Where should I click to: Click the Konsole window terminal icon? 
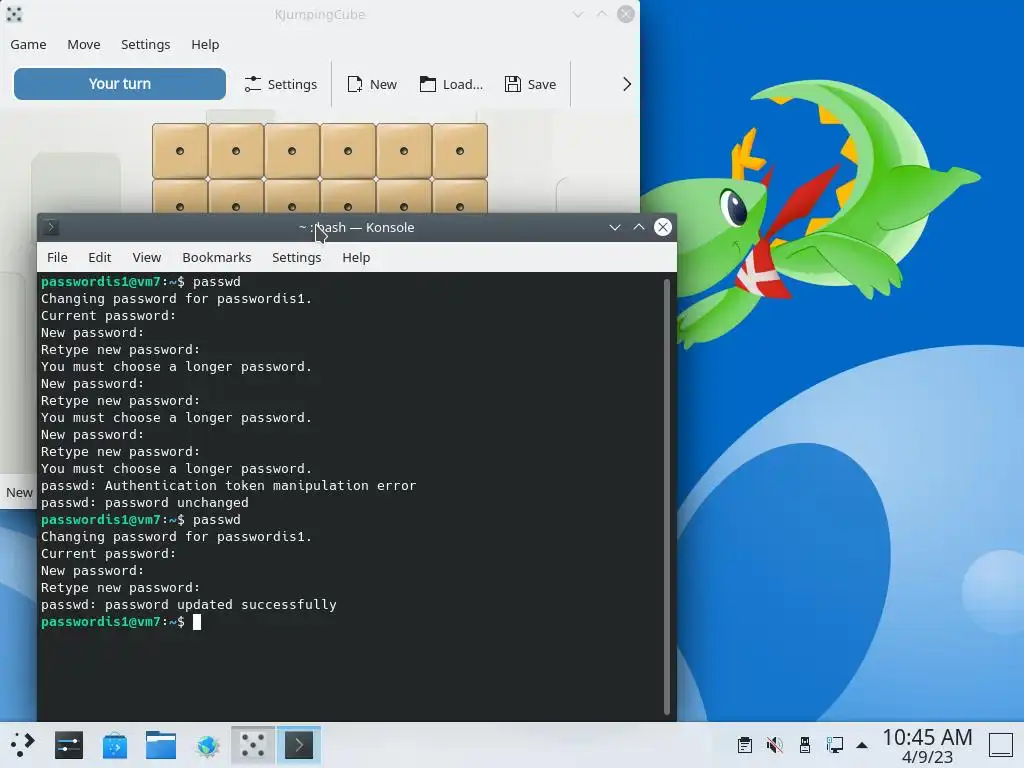51,227
